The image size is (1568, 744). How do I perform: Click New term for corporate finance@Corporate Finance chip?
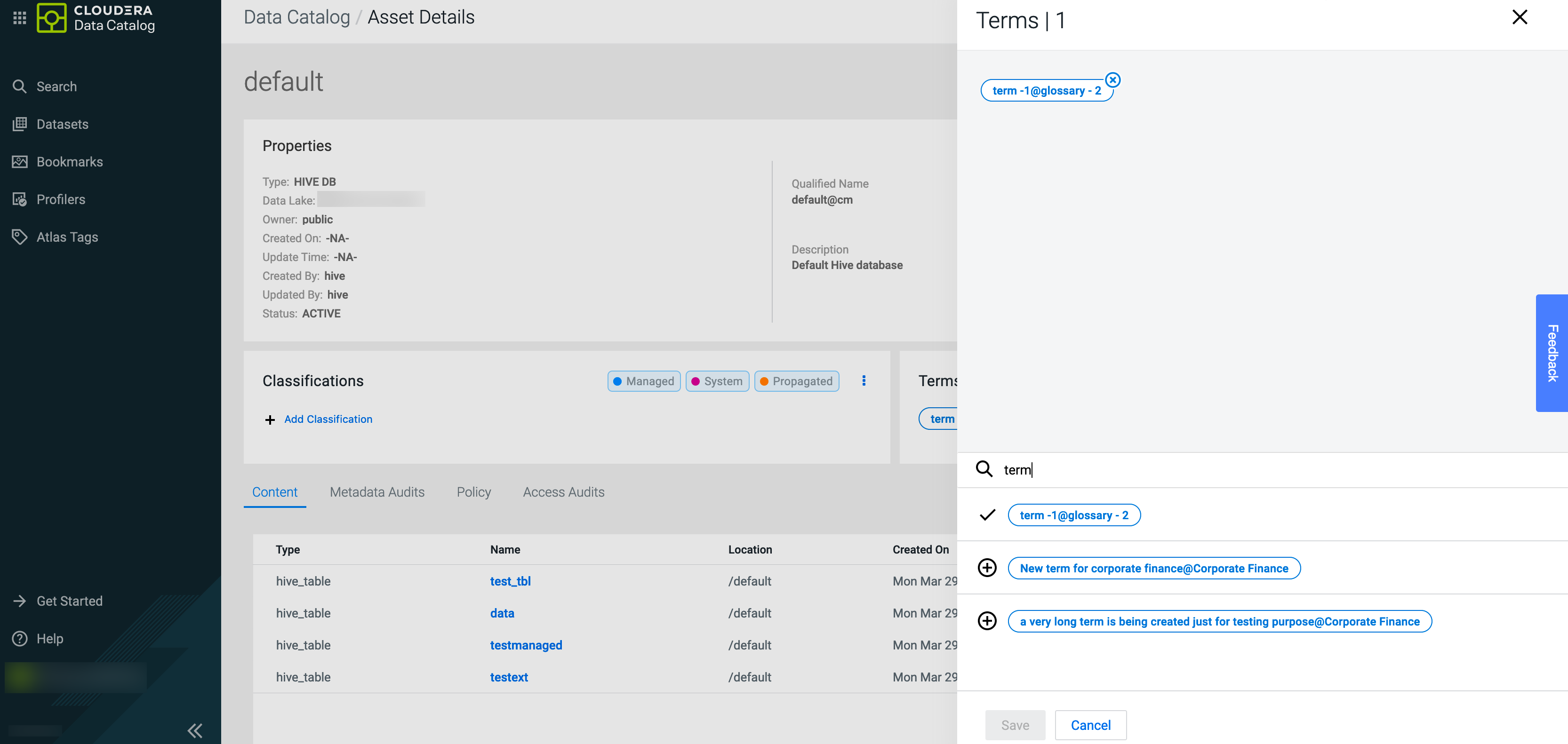pyautogui.click(x=1154, y=568)
